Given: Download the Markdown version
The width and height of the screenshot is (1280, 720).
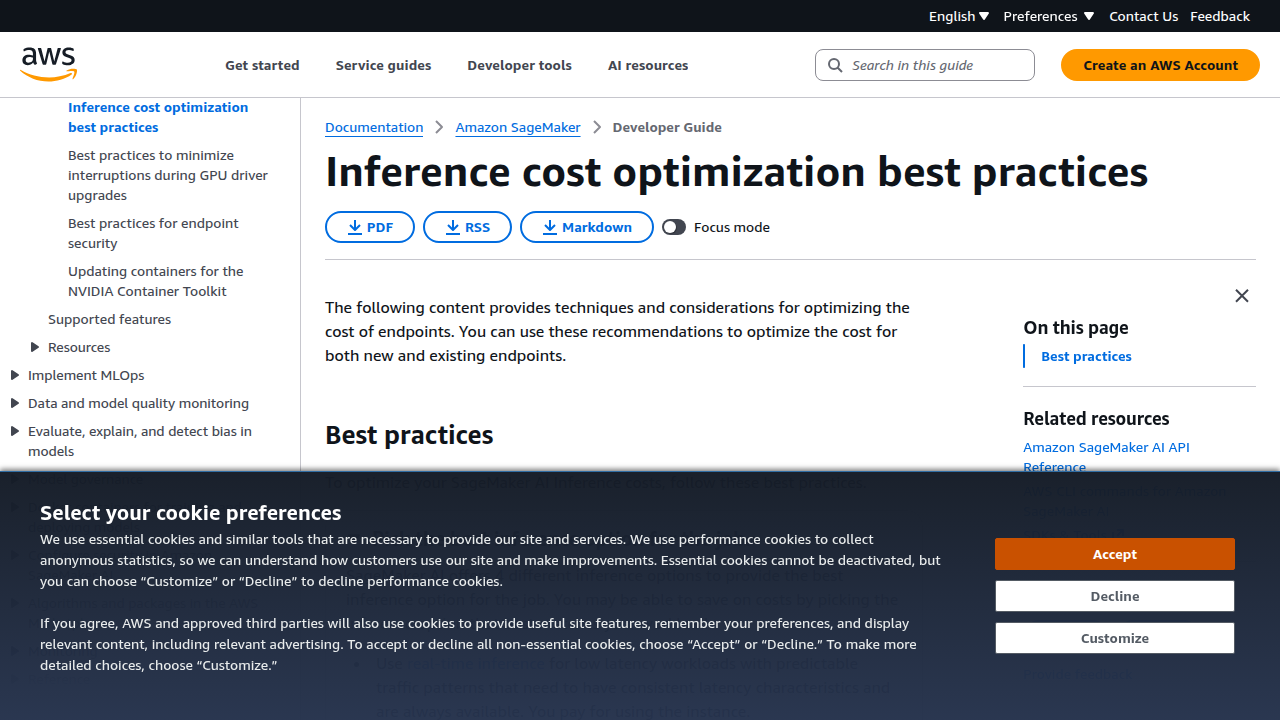Looking at the screenshot, I should [587, 227].
